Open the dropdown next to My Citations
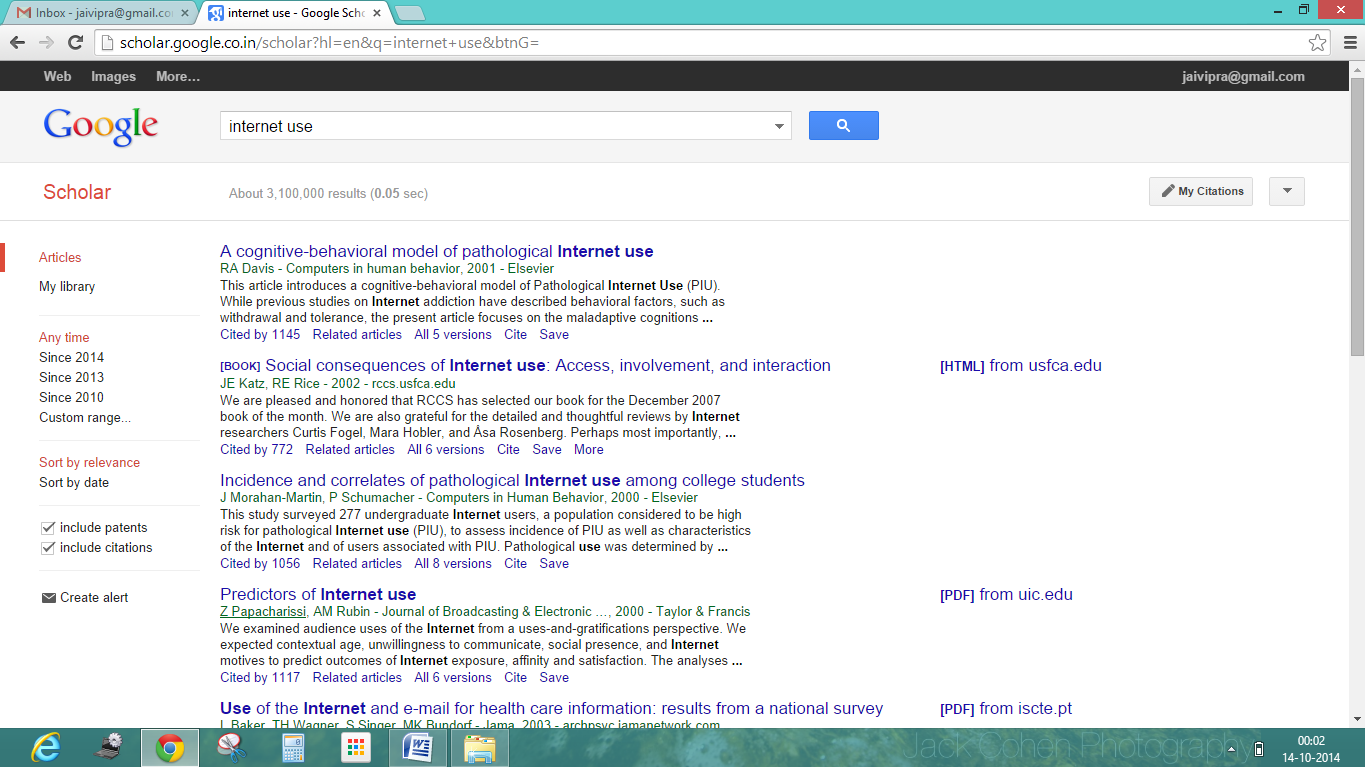This screenshot has height=767, width=1365. [1286, 191]
